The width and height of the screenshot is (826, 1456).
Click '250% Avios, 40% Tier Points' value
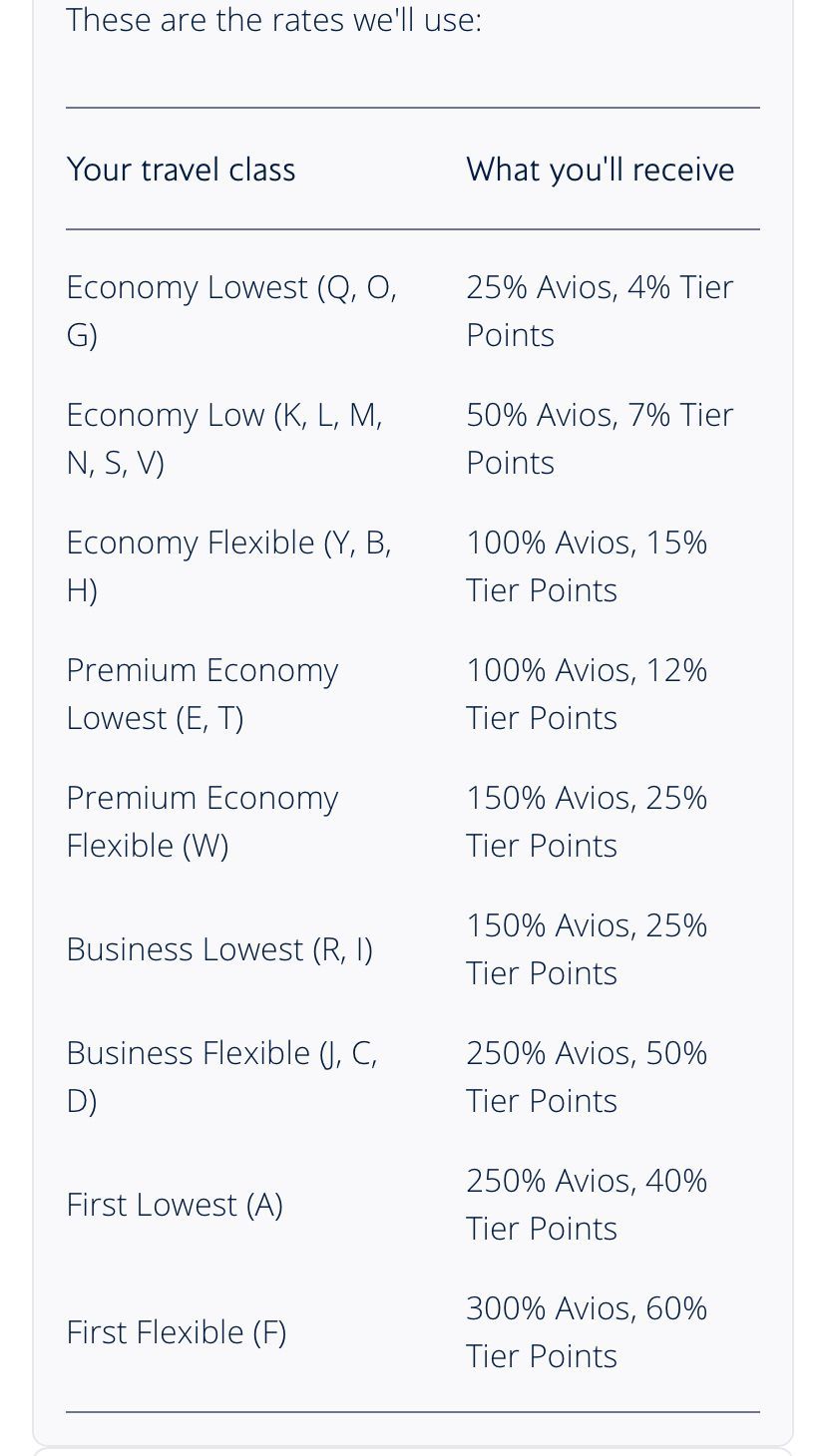click(x=587, y=1205)
